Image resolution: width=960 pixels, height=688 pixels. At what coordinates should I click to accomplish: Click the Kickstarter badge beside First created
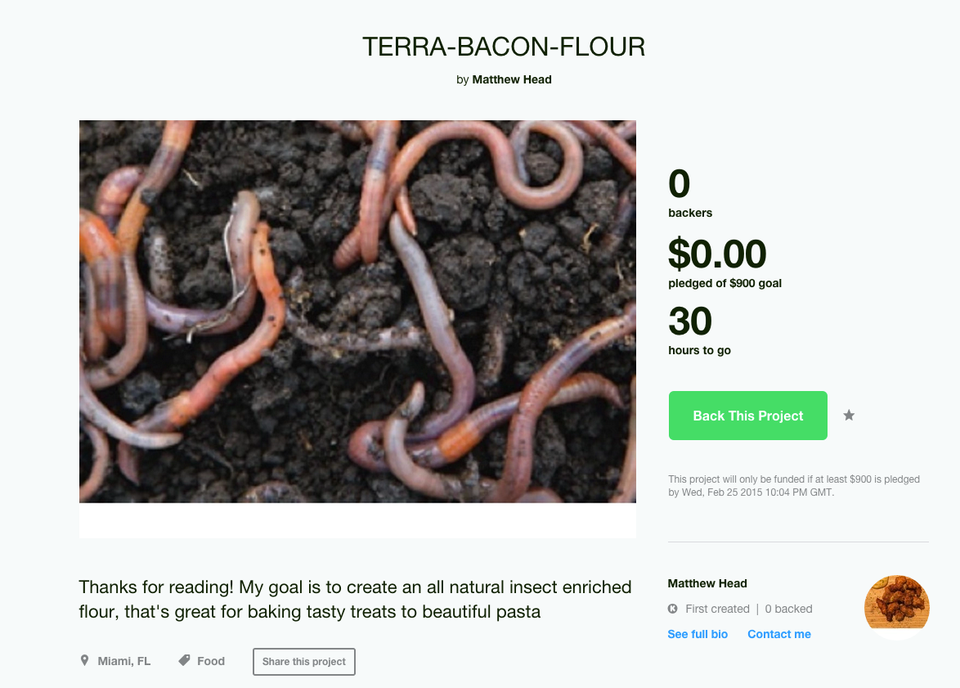tap(673, 608)
